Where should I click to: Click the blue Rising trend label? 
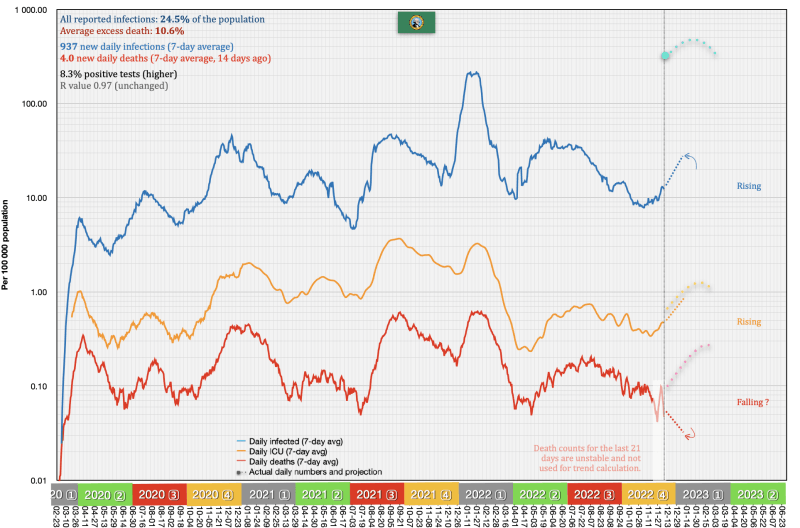pyautogui.click(x=747, y=186)
